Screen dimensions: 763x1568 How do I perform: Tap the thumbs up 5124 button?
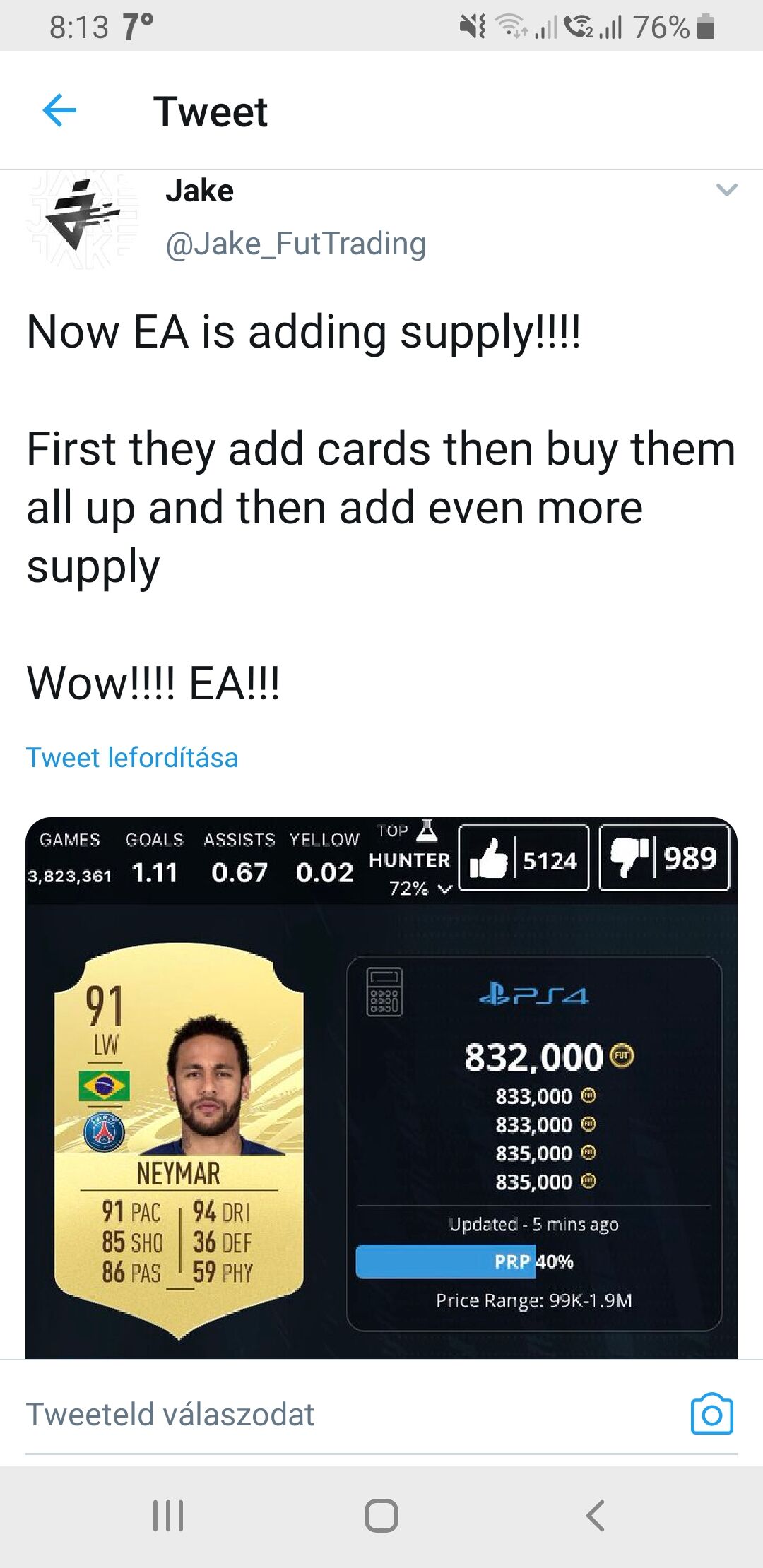pos(524,857)
